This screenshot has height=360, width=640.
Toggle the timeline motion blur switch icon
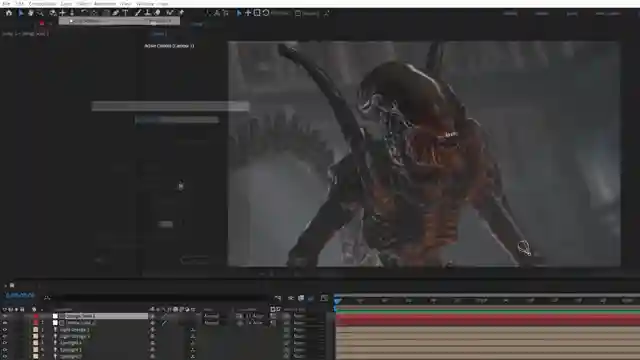(x=311, y=298)
